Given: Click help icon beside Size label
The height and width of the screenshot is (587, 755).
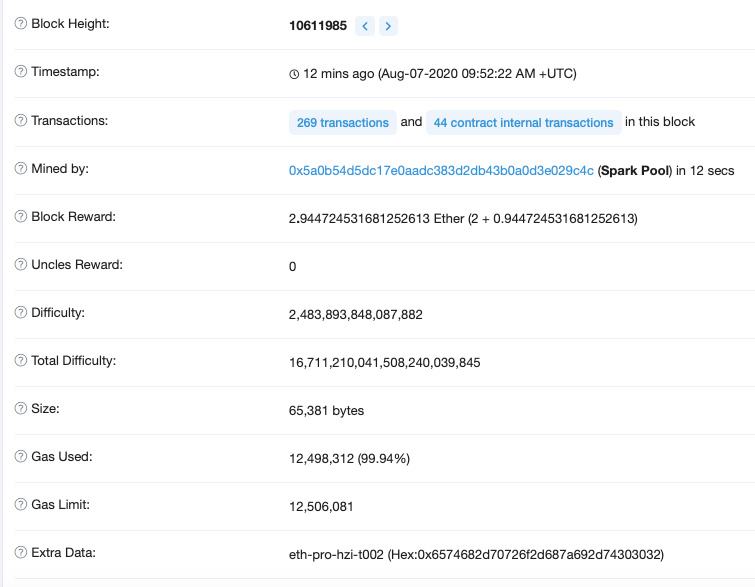Looking at the screenshot, I should [21, 409].
